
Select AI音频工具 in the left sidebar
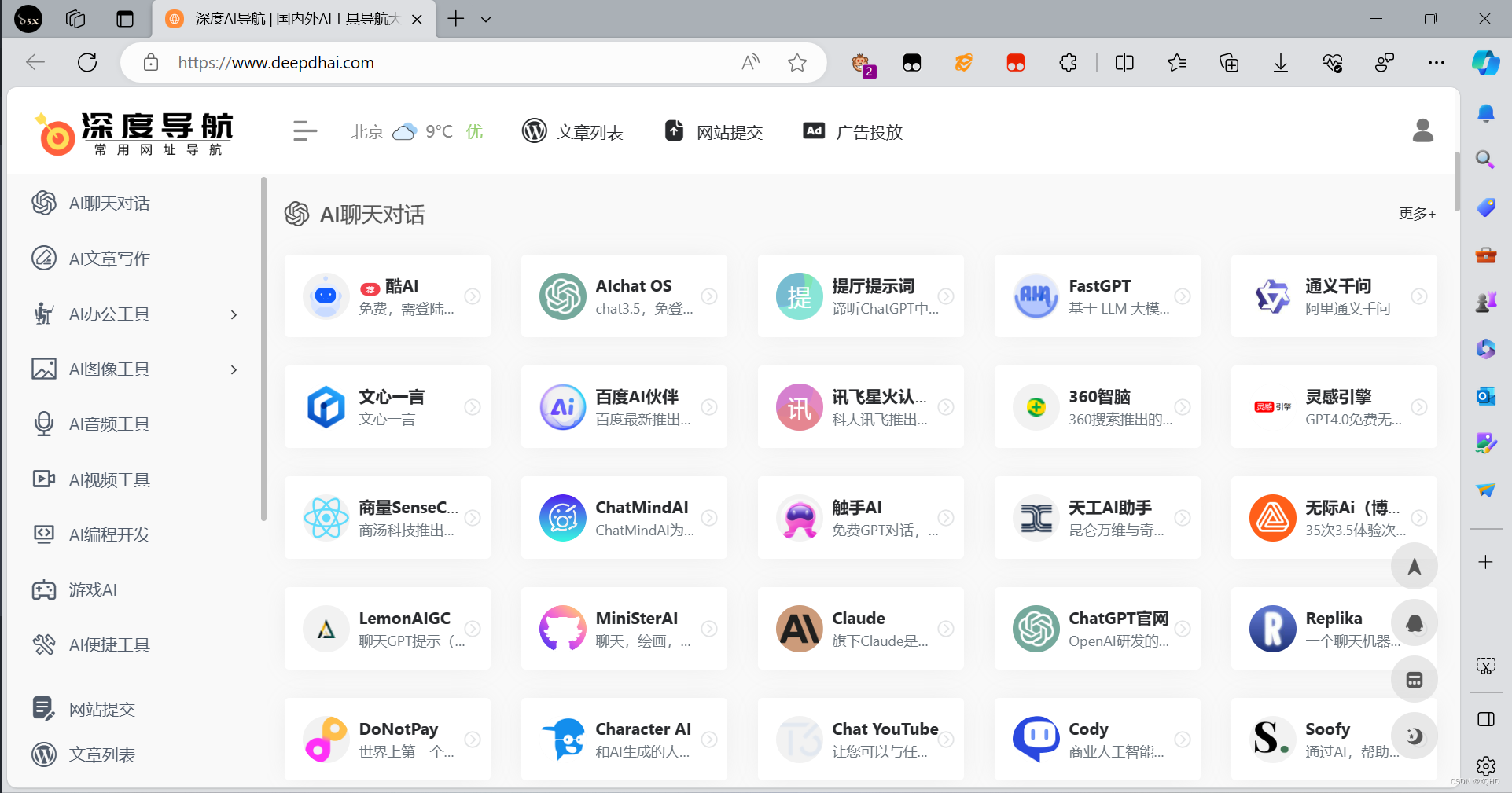pyautogui.click(x=109, y=424)
